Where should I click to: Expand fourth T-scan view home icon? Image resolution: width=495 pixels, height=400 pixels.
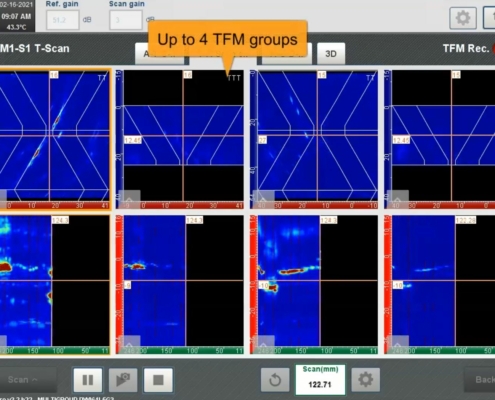398,199
